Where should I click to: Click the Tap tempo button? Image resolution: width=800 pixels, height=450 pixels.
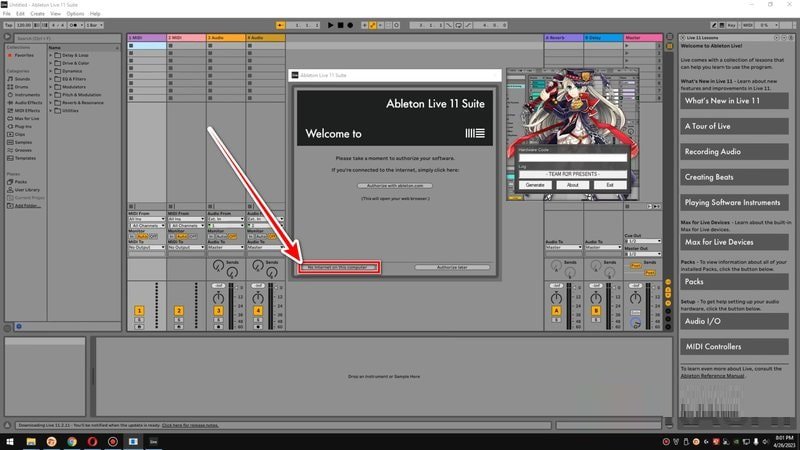(8, 25)
